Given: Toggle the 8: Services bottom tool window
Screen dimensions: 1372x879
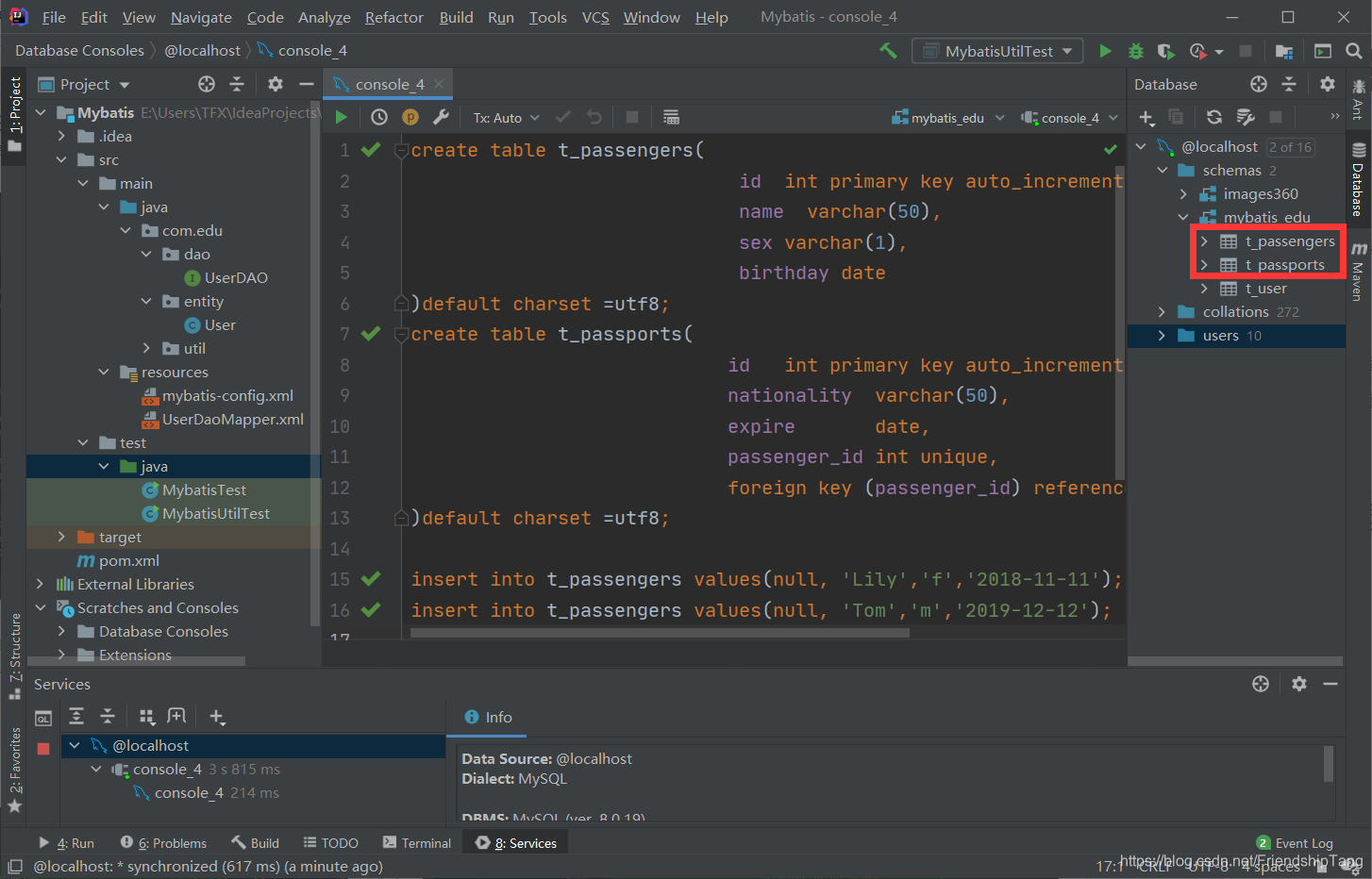Looking at the screenshot, I should click(516, 843).
